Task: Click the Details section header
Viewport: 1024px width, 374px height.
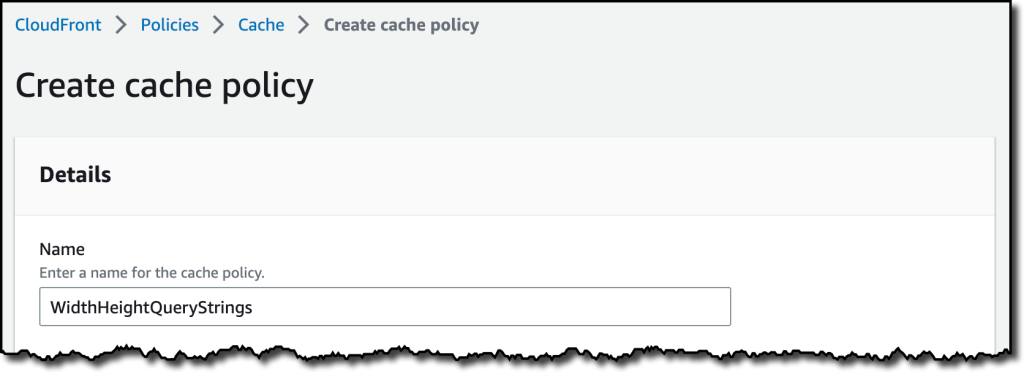Action: (75, 175)
